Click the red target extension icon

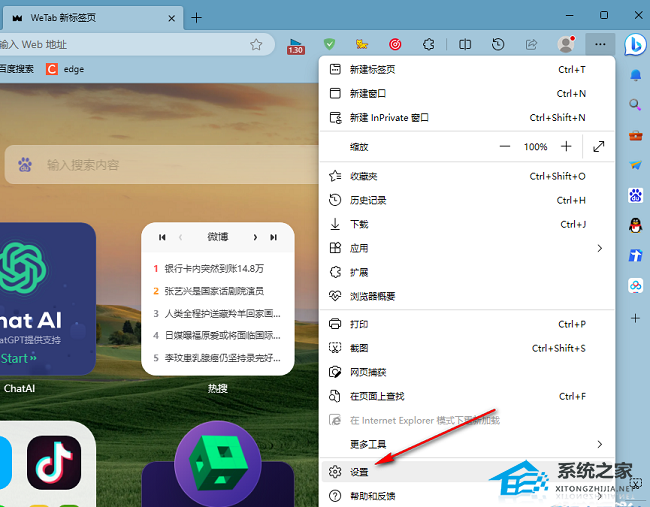395,44
